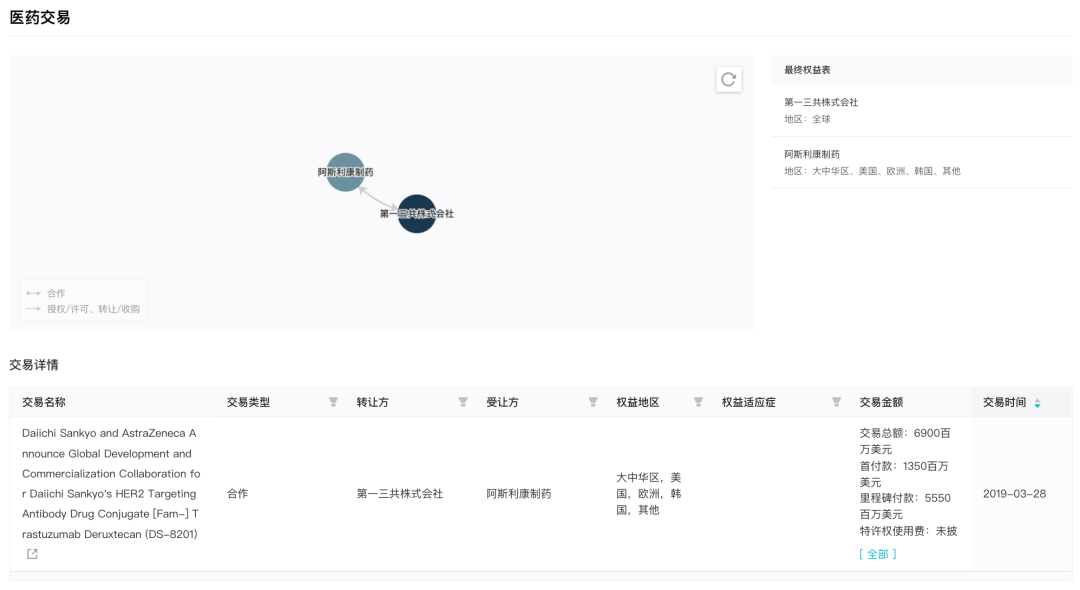Sort by 交易时间 arrow icon

(x=1037, y=403)
